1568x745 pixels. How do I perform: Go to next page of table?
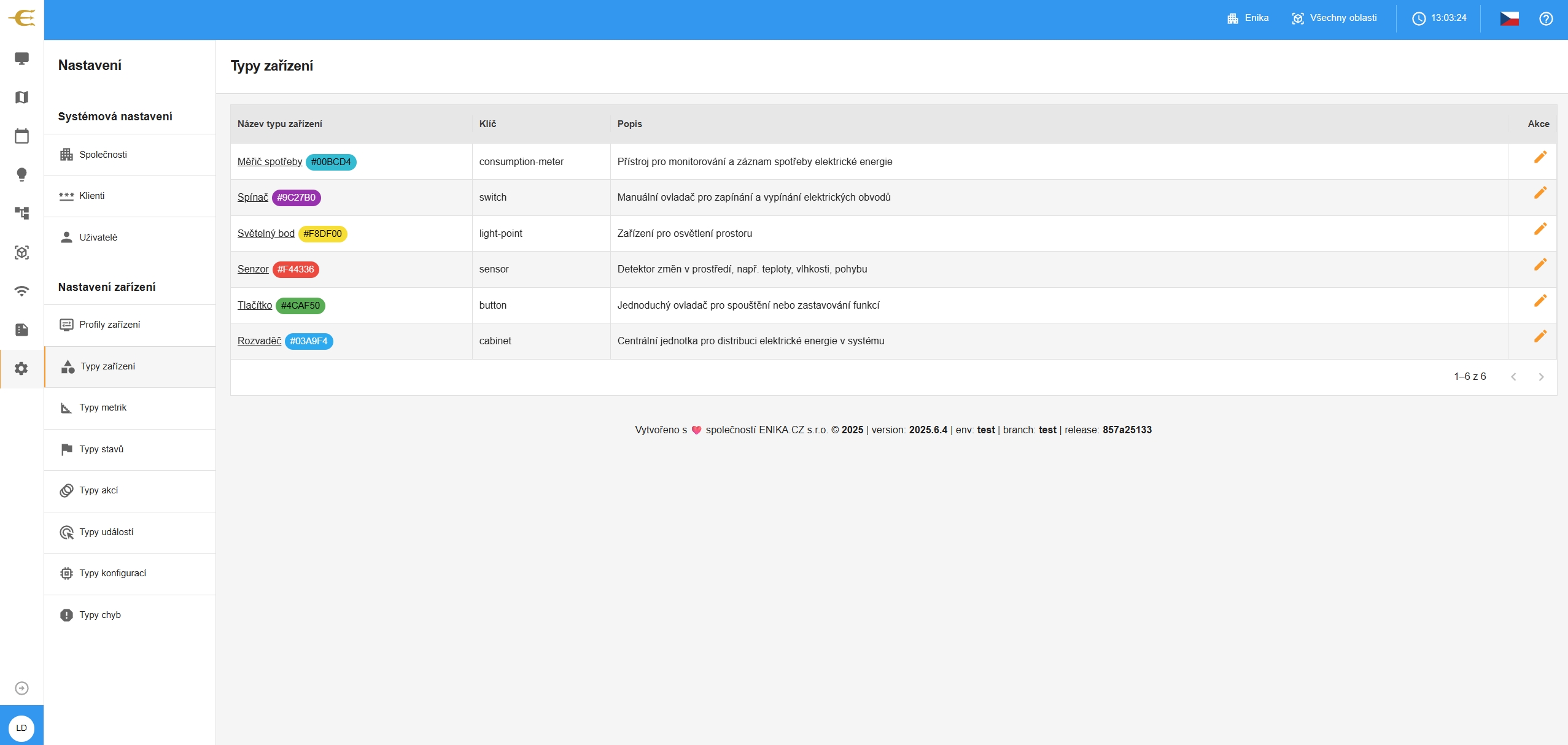(1541, 377)
